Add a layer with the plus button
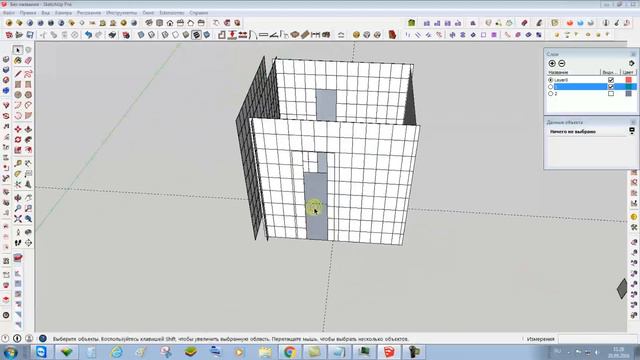The image size is (640, 360). (552, 63)
